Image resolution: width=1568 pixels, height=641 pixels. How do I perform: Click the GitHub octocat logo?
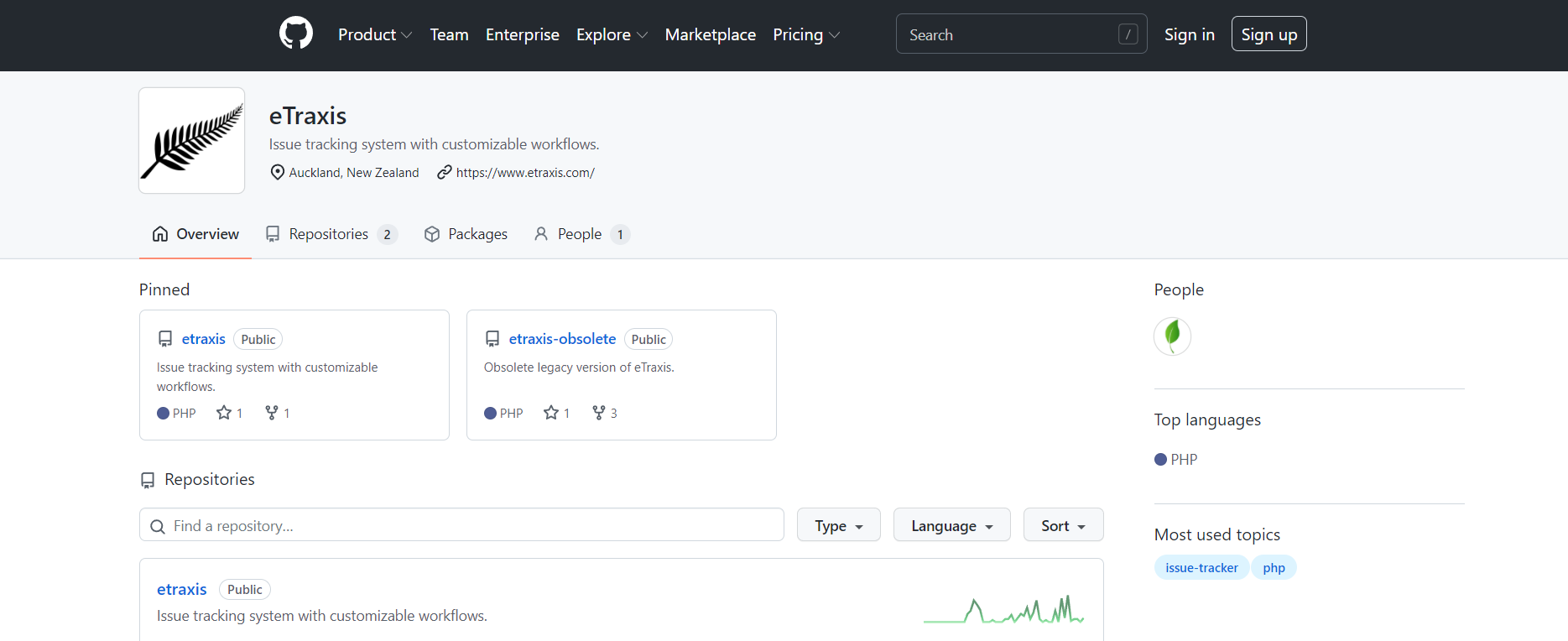click(x=295, y=34)
